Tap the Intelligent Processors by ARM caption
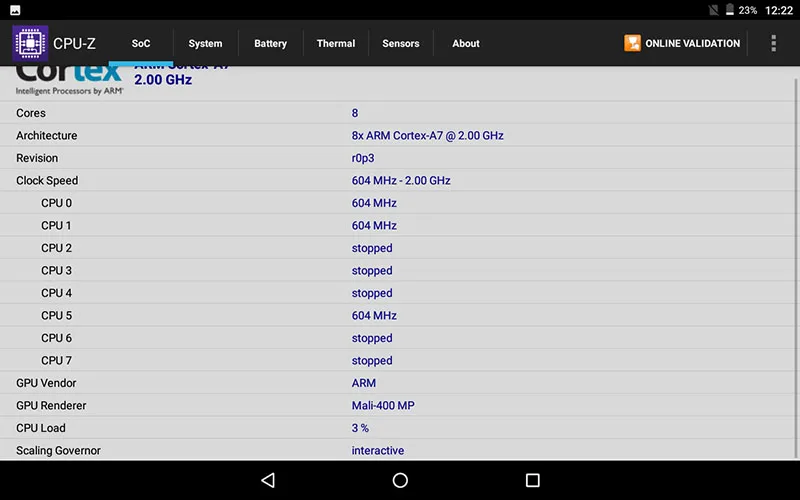The width and height of the screenshot is (800, 500). tap(69, 91)
